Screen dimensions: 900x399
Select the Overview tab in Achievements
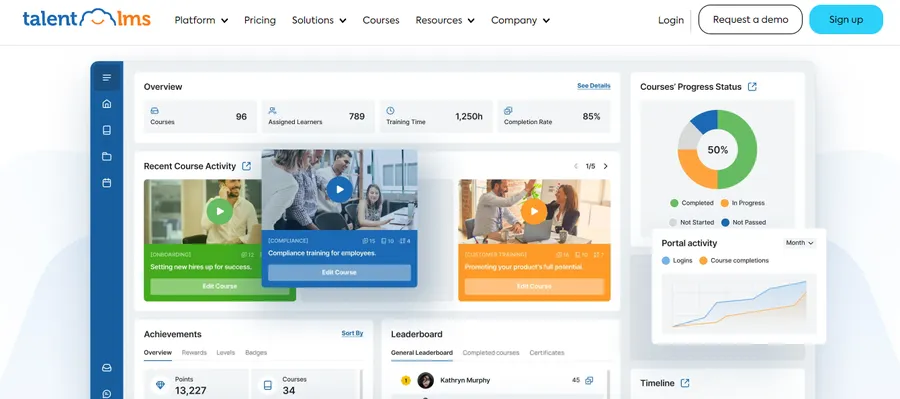(x=158, y=352)
